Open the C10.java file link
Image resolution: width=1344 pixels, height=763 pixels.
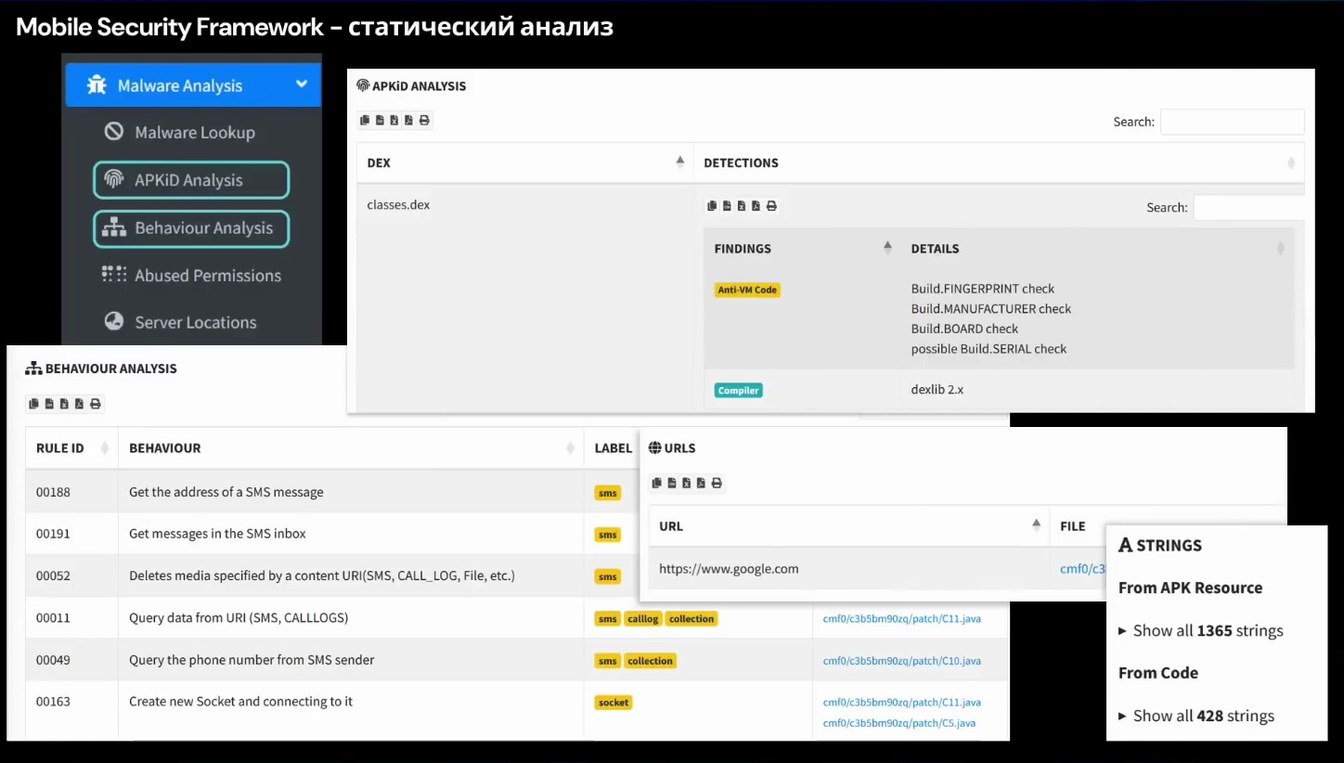[901, 661]
